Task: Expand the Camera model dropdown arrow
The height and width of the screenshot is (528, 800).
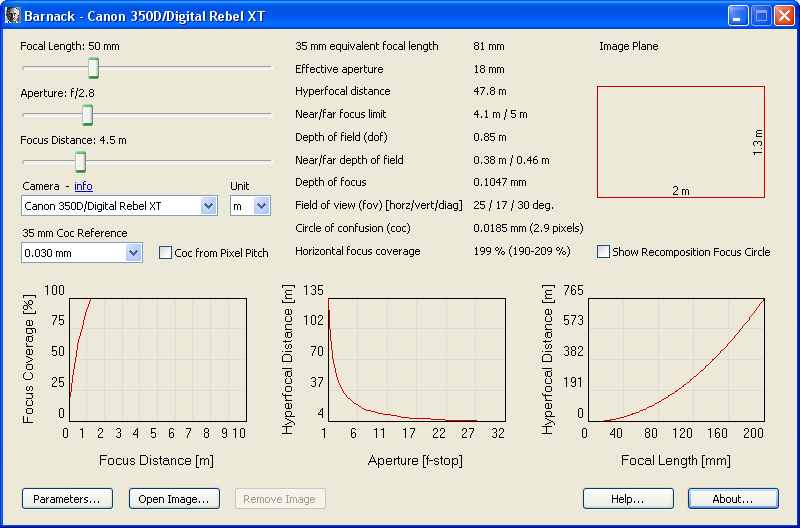Action: pos(208,206)
